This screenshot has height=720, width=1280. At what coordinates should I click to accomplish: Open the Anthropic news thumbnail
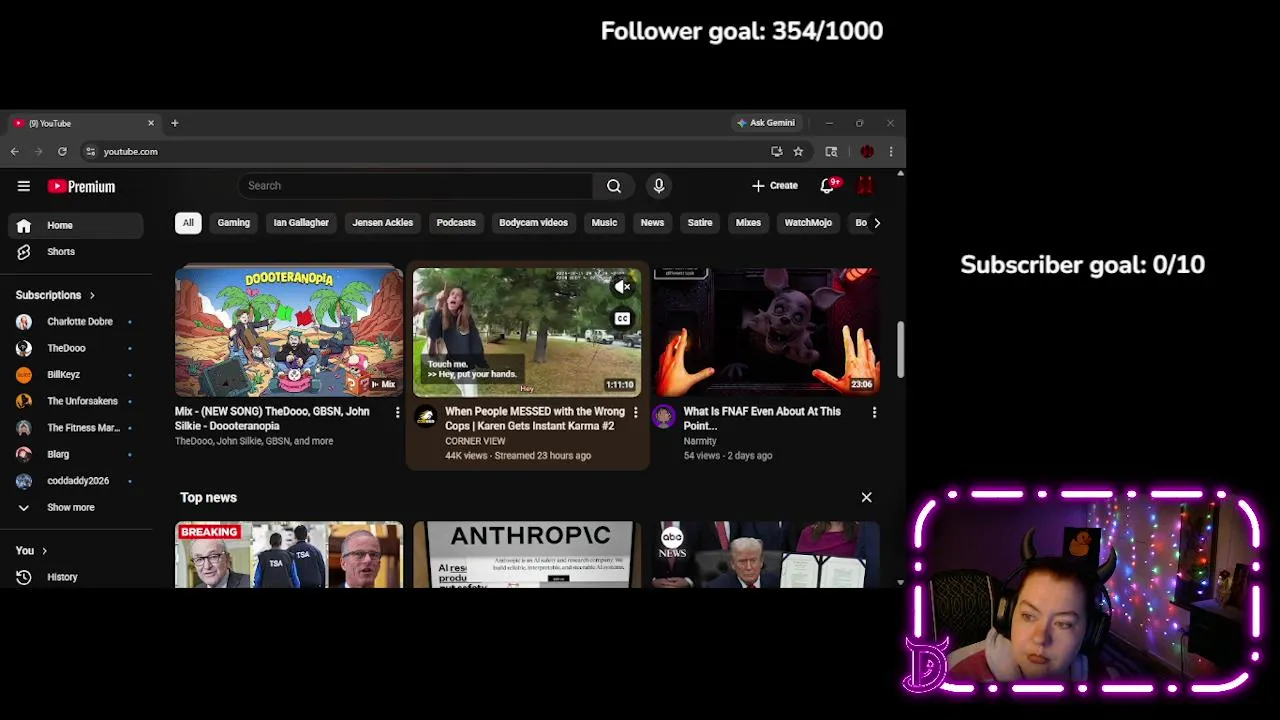coord(527,555)
